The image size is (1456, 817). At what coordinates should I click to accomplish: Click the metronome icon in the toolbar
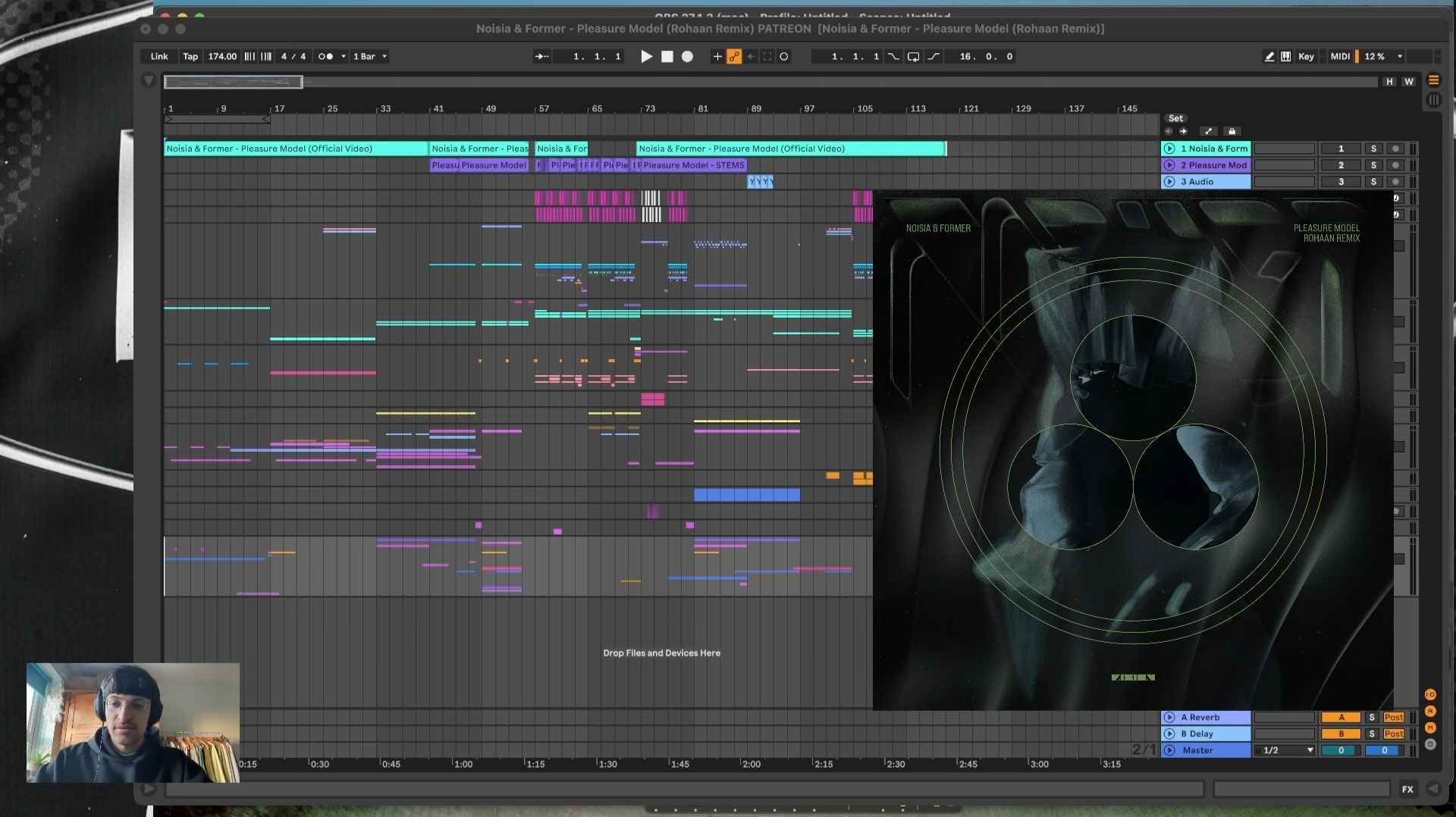[326, 56]
